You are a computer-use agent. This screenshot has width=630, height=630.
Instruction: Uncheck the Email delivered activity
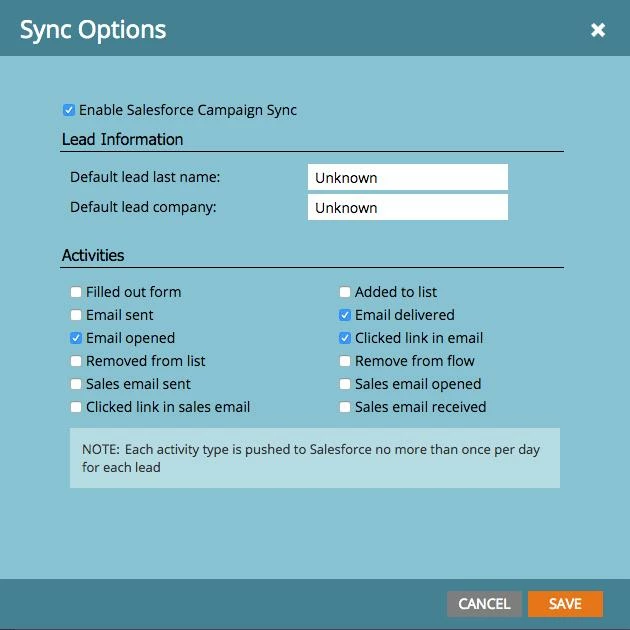pyautogui.click(x=344, y=315)
